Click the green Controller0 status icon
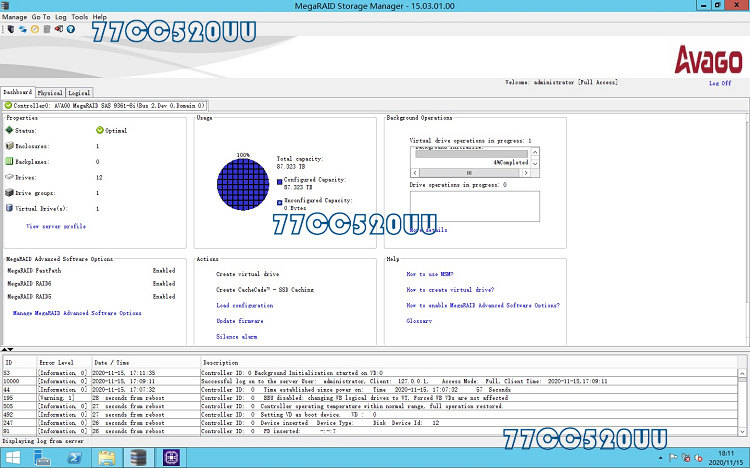Viewport: 750px width, 468px height. point(8,105)
